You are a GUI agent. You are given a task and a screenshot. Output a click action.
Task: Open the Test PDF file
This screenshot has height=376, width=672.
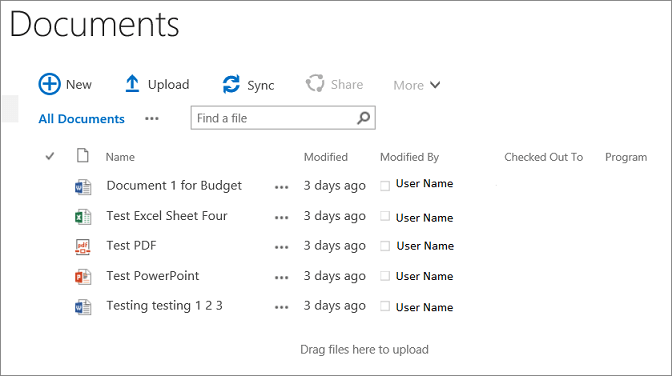click(x=131, y=246)
